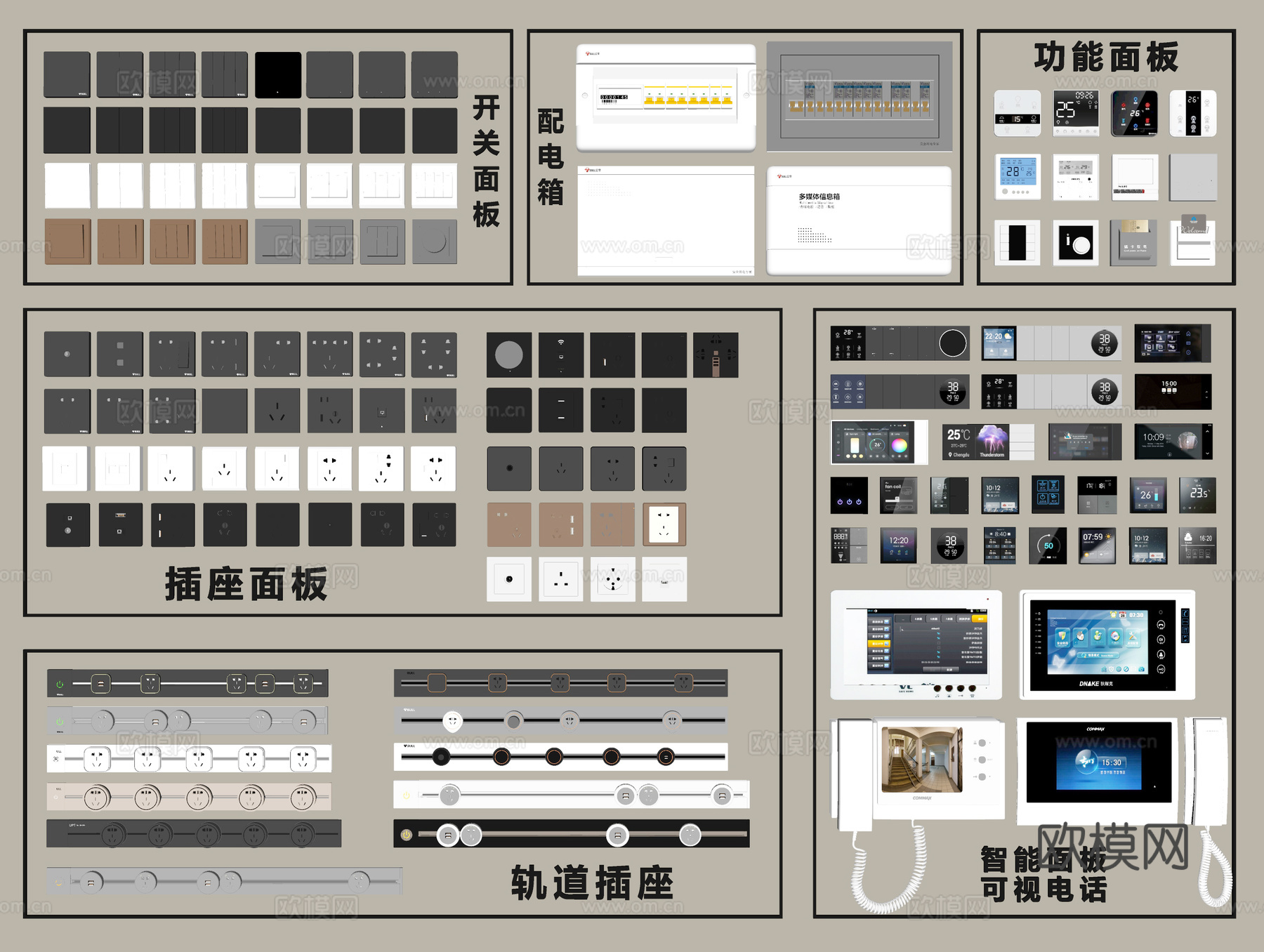Click the green power icon on black track socket

point(60,684)
